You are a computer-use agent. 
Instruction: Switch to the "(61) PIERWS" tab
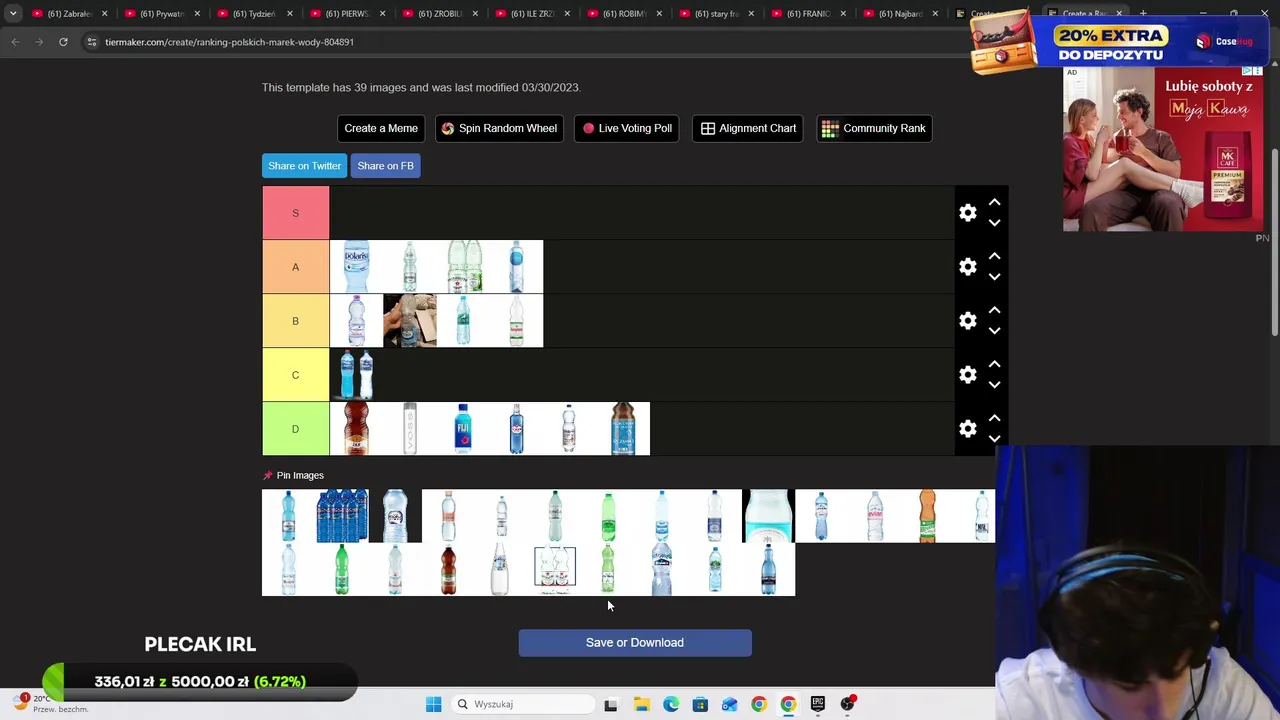point(347,14)
